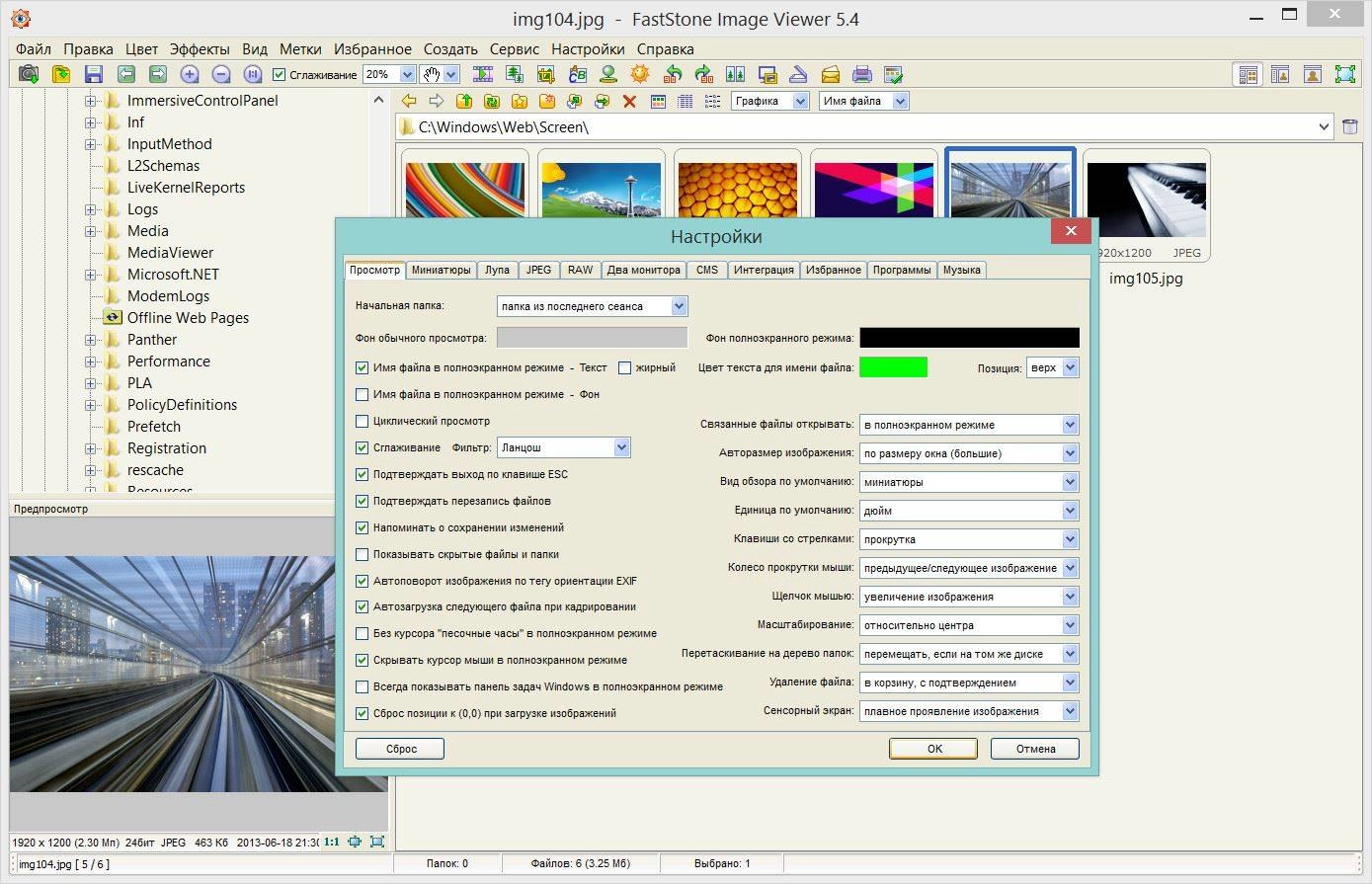This screenshot has height=884, width=1372.
Task: Click the green Цвет текста swatch
Action: click(893, 367)
